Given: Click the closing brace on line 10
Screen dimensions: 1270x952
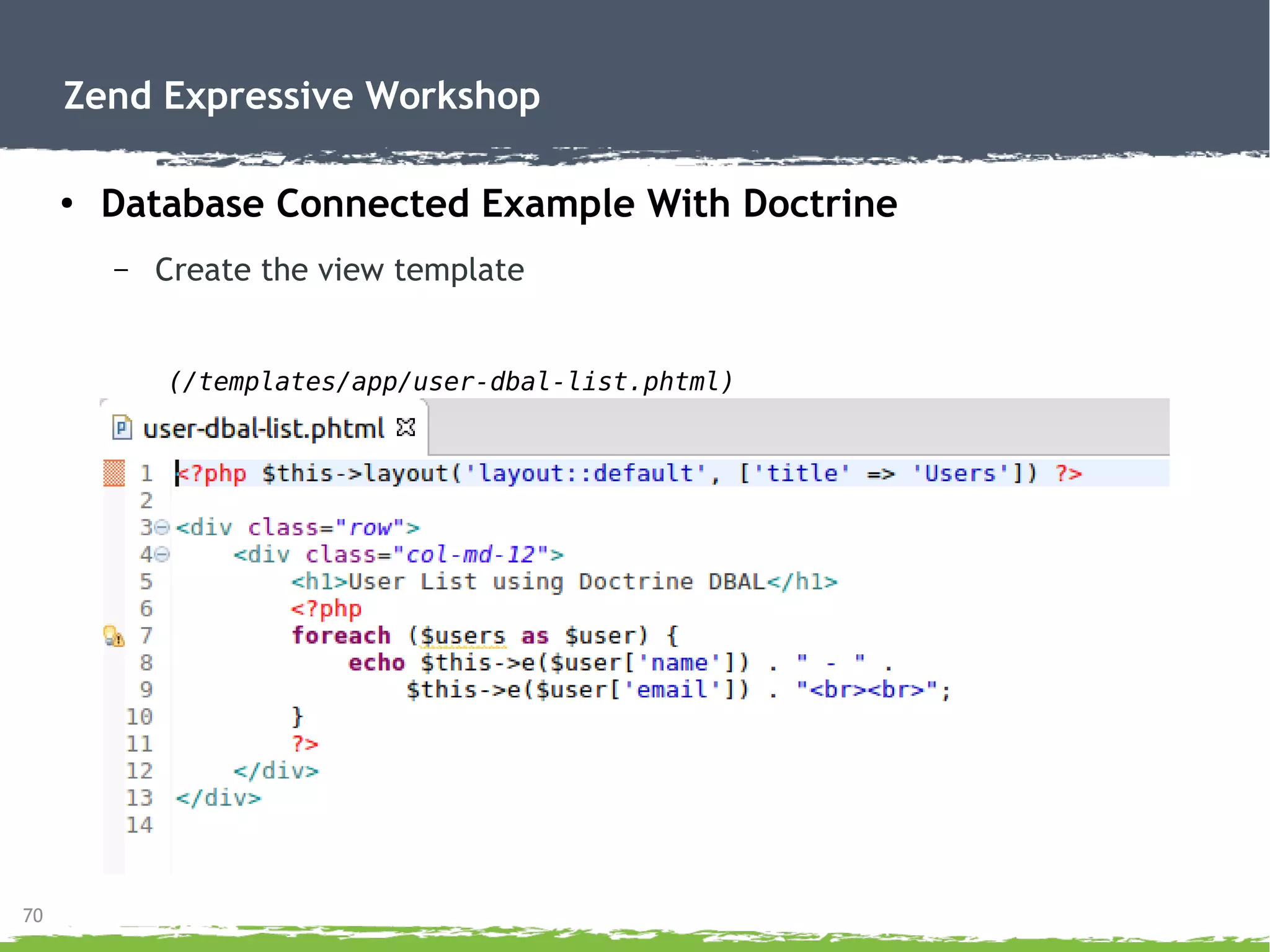Looking at the screenshot, I should [297, 717].
